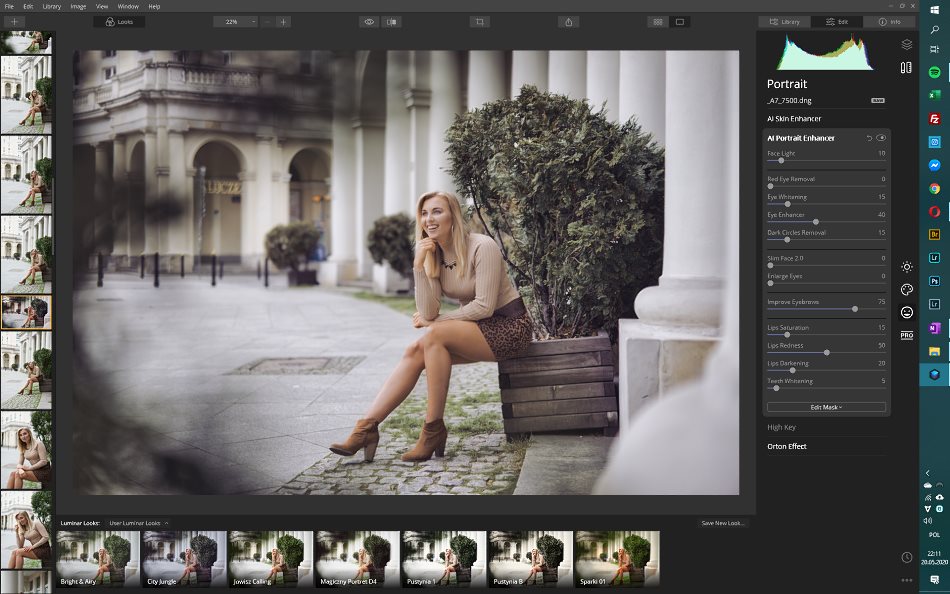This screenshot has width=950, height=594.
Task: Zoom in with the plus button
Action: (283, 22)
